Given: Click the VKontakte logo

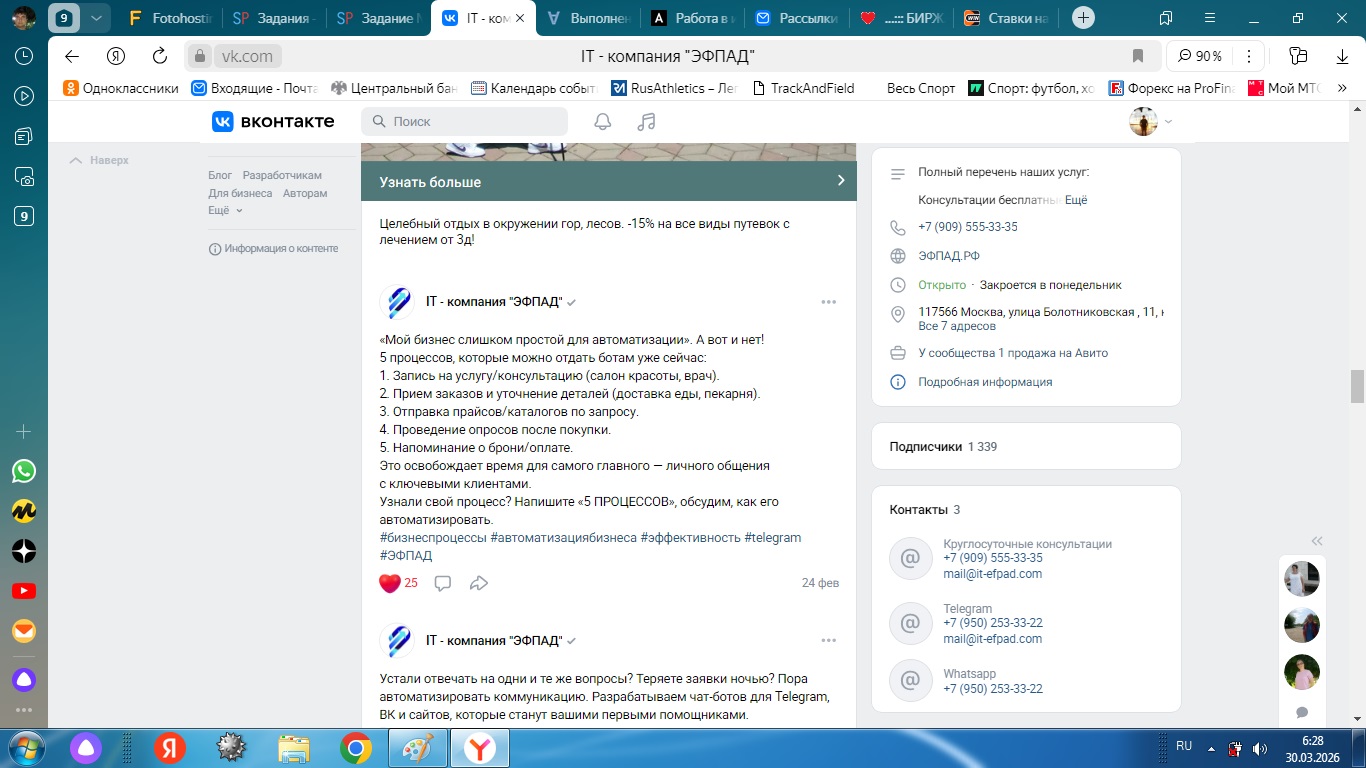Looking at the screenshot, I should pyautogui.click(x=273, y=121).
